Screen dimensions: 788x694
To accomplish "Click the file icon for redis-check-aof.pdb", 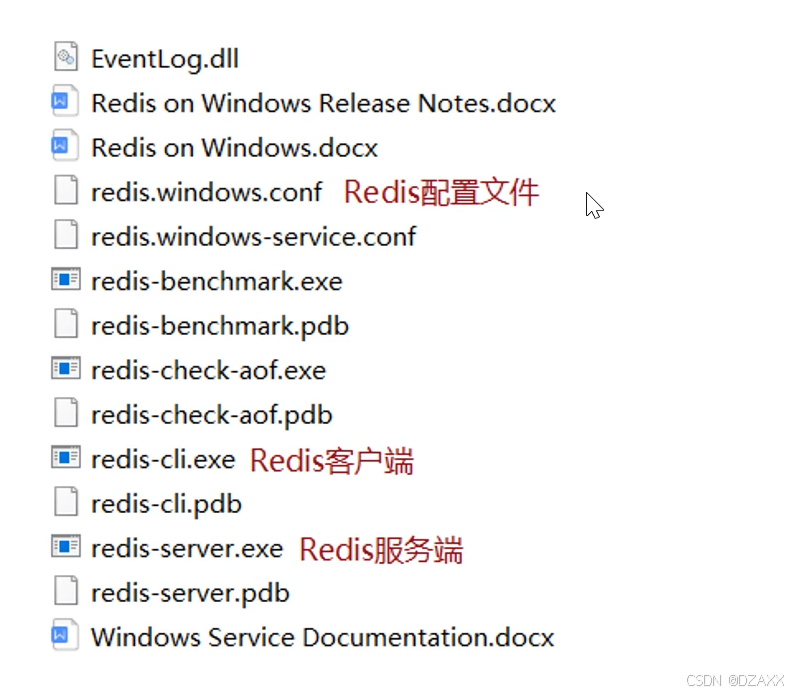I will click(66, 412).
